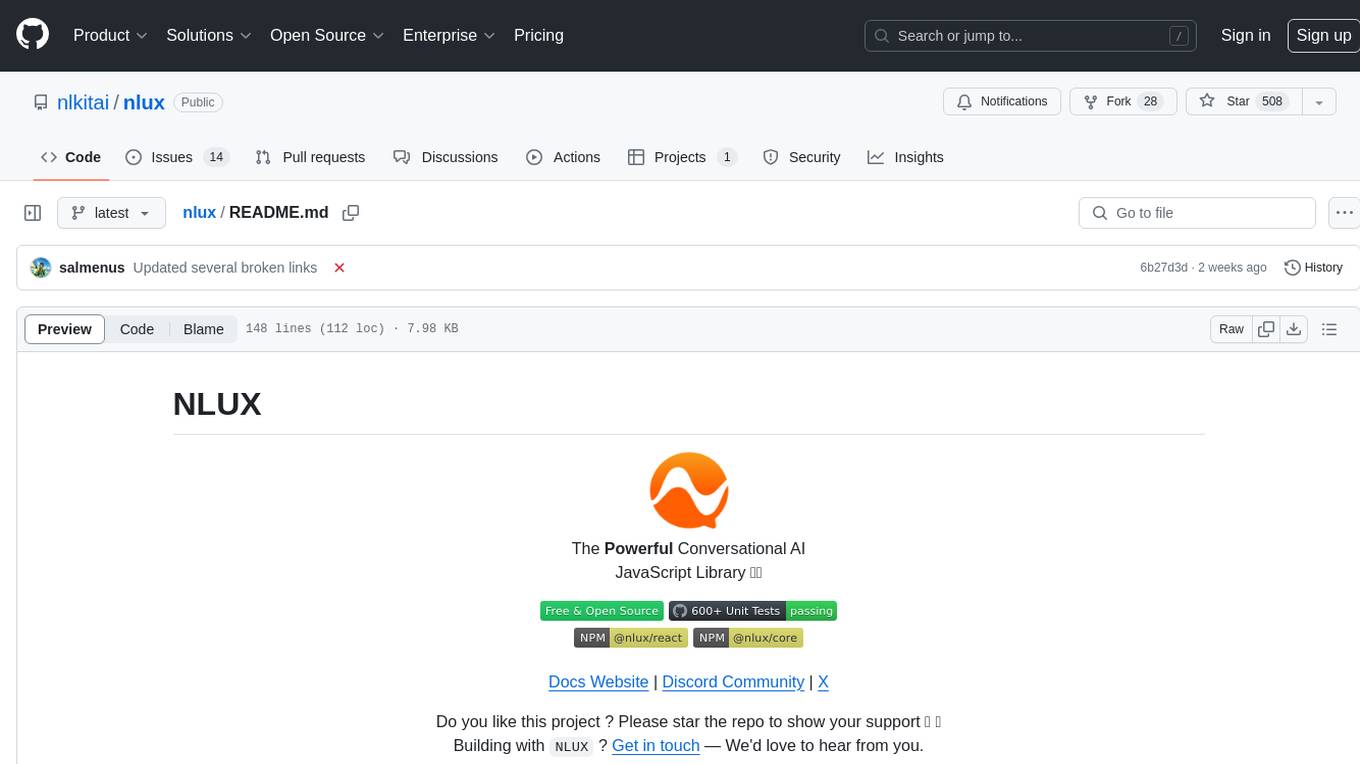The width and height of the screenshot is (1360, 764).
Task: Expand the file tree side panel
Action: (x=32, y=213)
